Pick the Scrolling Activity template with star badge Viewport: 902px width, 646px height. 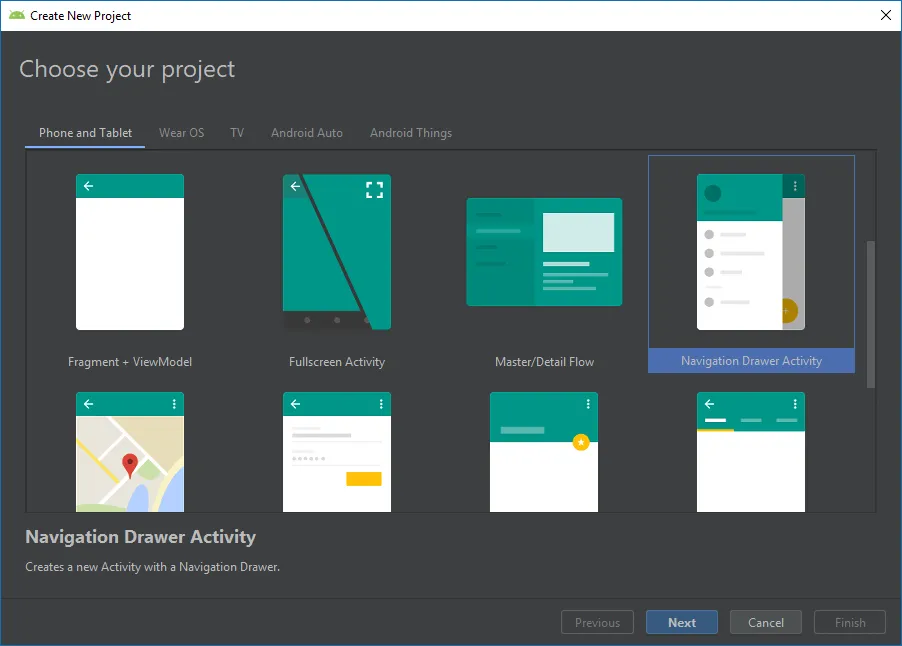click(x=544, y=452)
